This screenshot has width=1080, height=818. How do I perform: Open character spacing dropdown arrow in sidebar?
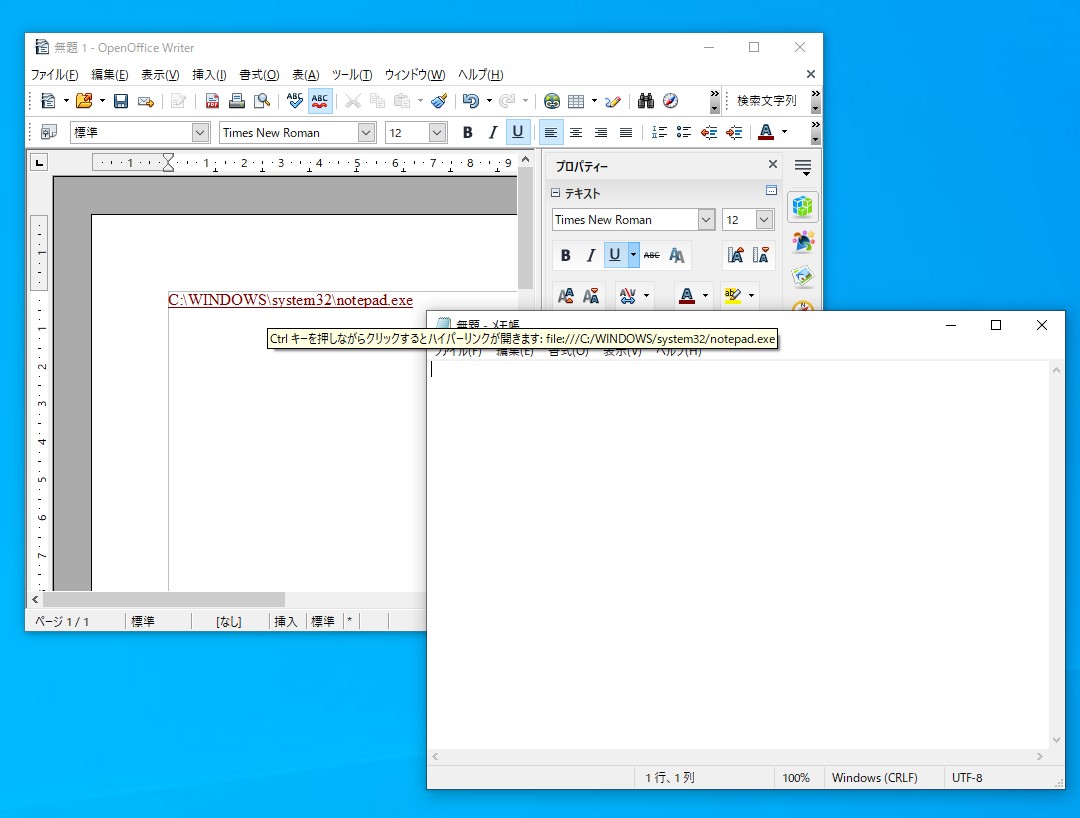646,296
